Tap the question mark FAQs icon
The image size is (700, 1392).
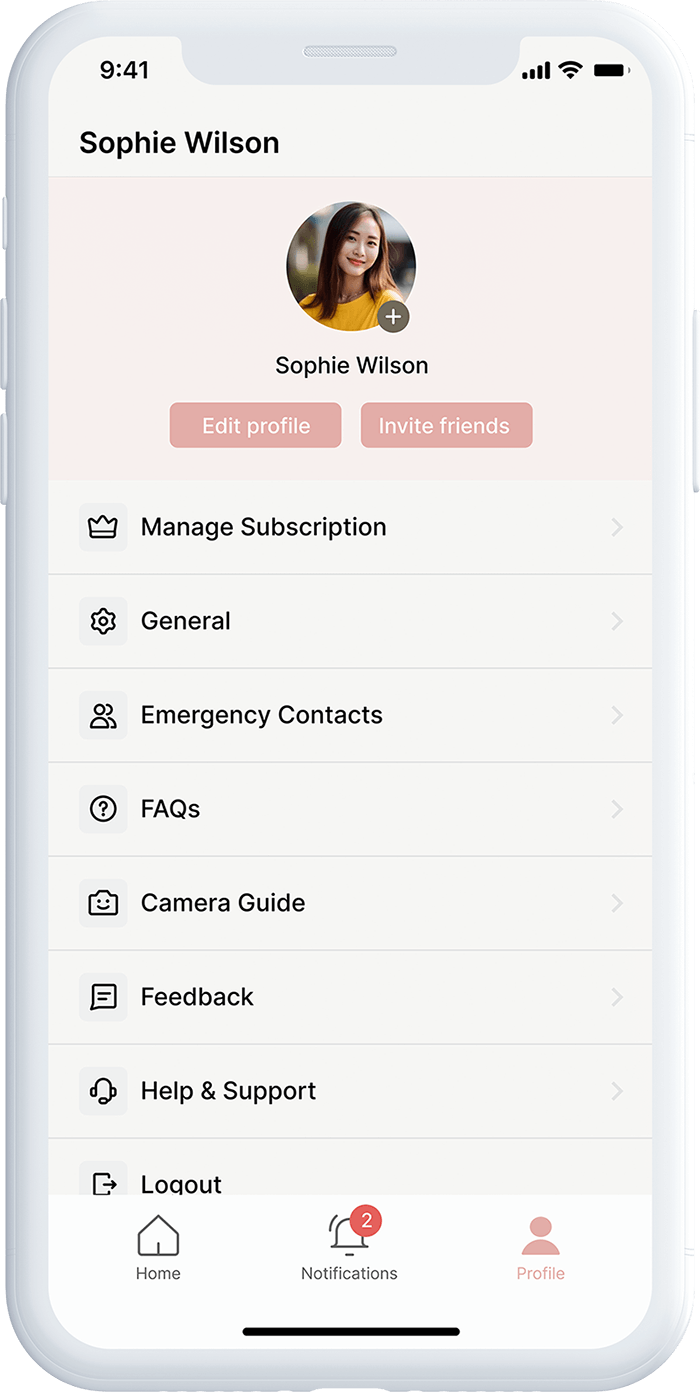click(x=103, y=809)
